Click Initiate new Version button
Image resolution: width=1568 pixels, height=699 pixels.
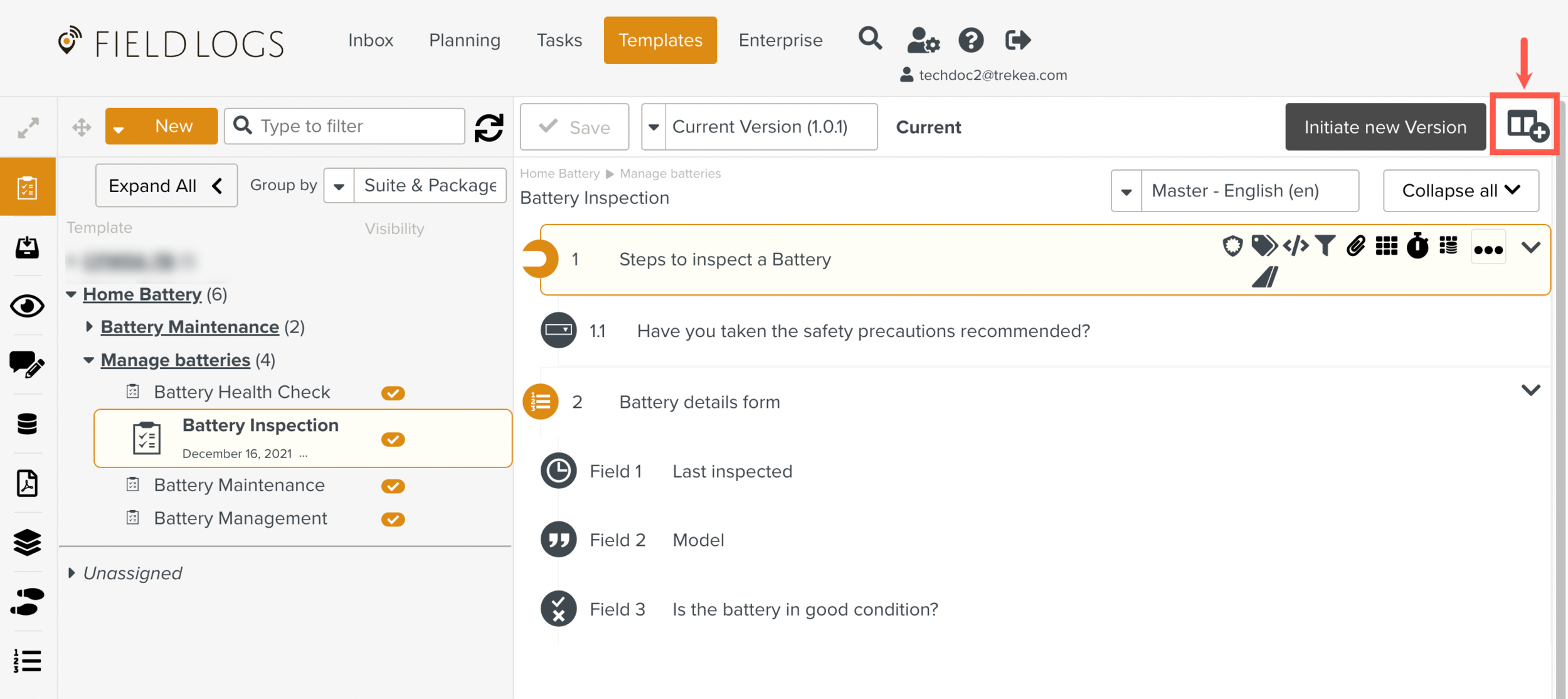[1385, 127]
